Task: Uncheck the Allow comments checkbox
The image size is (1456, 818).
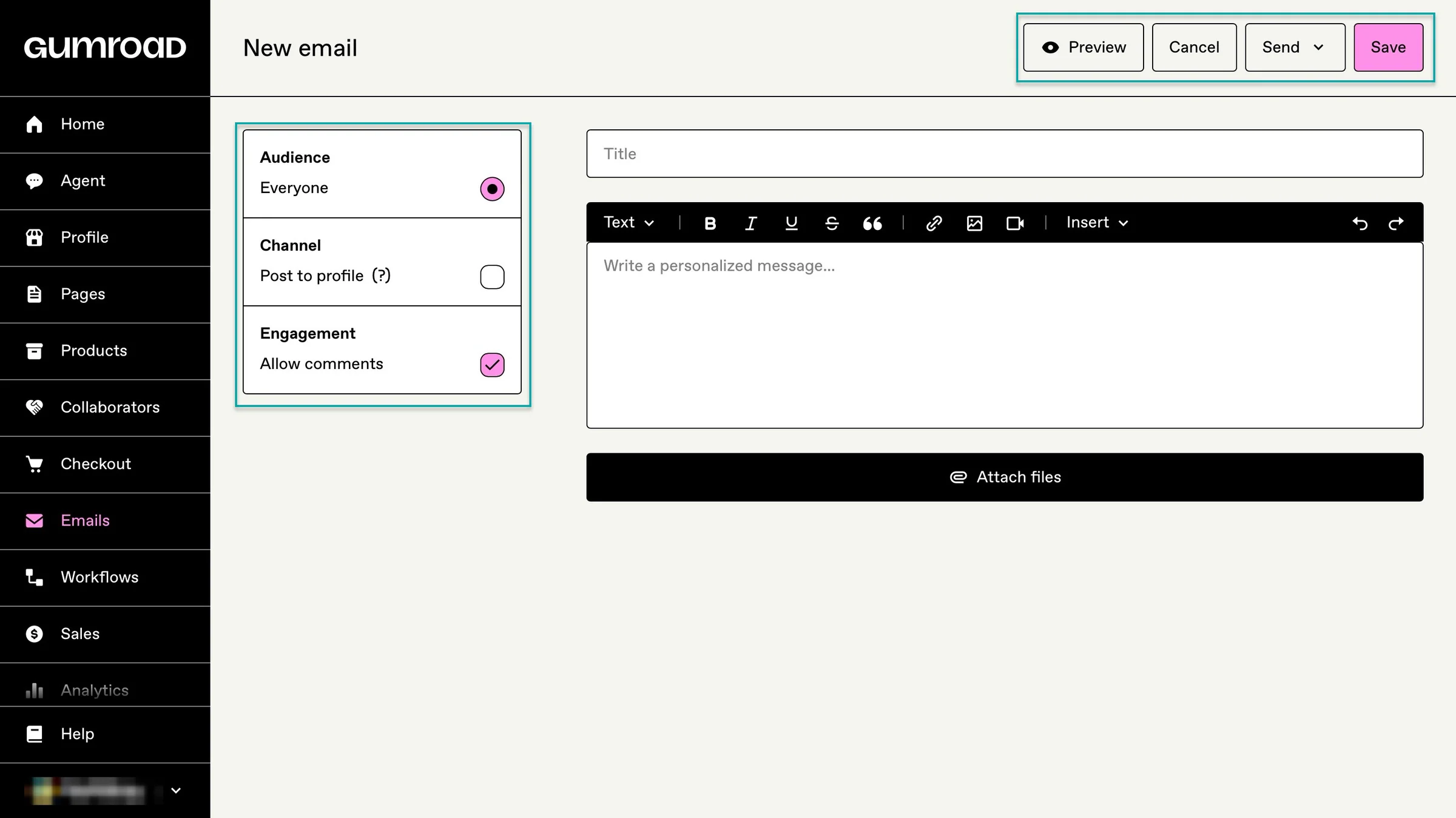Action: click(492, 365)
